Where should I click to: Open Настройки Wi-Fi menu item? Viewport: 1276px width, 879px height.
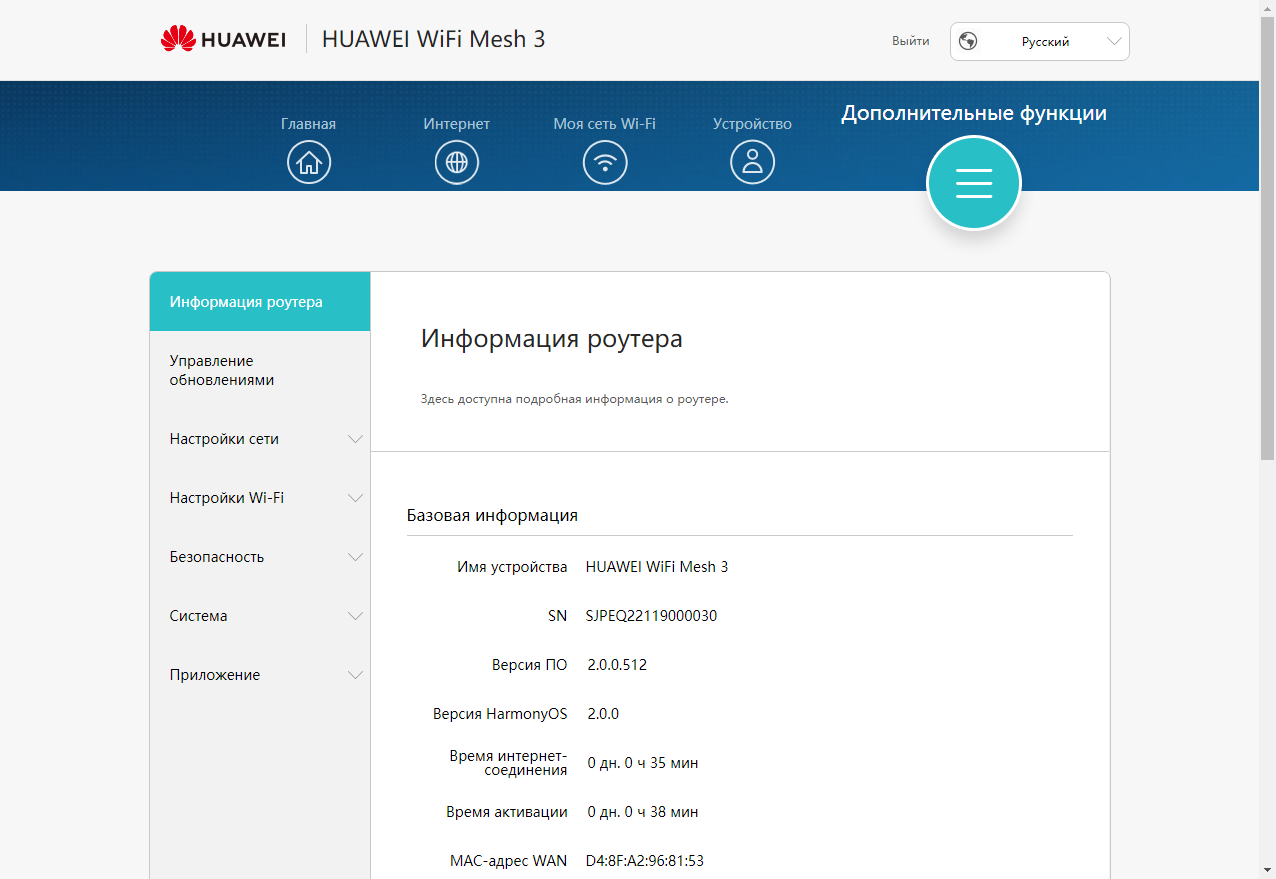pyautogui.click(x=260, y=498)
